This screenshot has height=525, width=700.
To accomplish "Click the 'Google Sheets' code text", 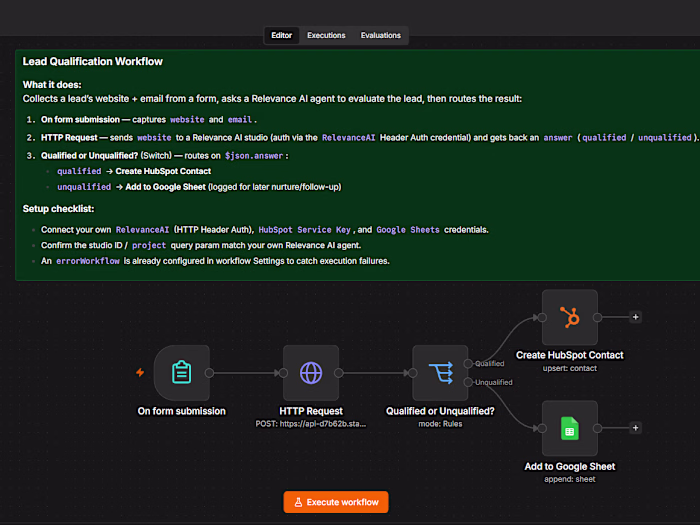I will [408, 230].
